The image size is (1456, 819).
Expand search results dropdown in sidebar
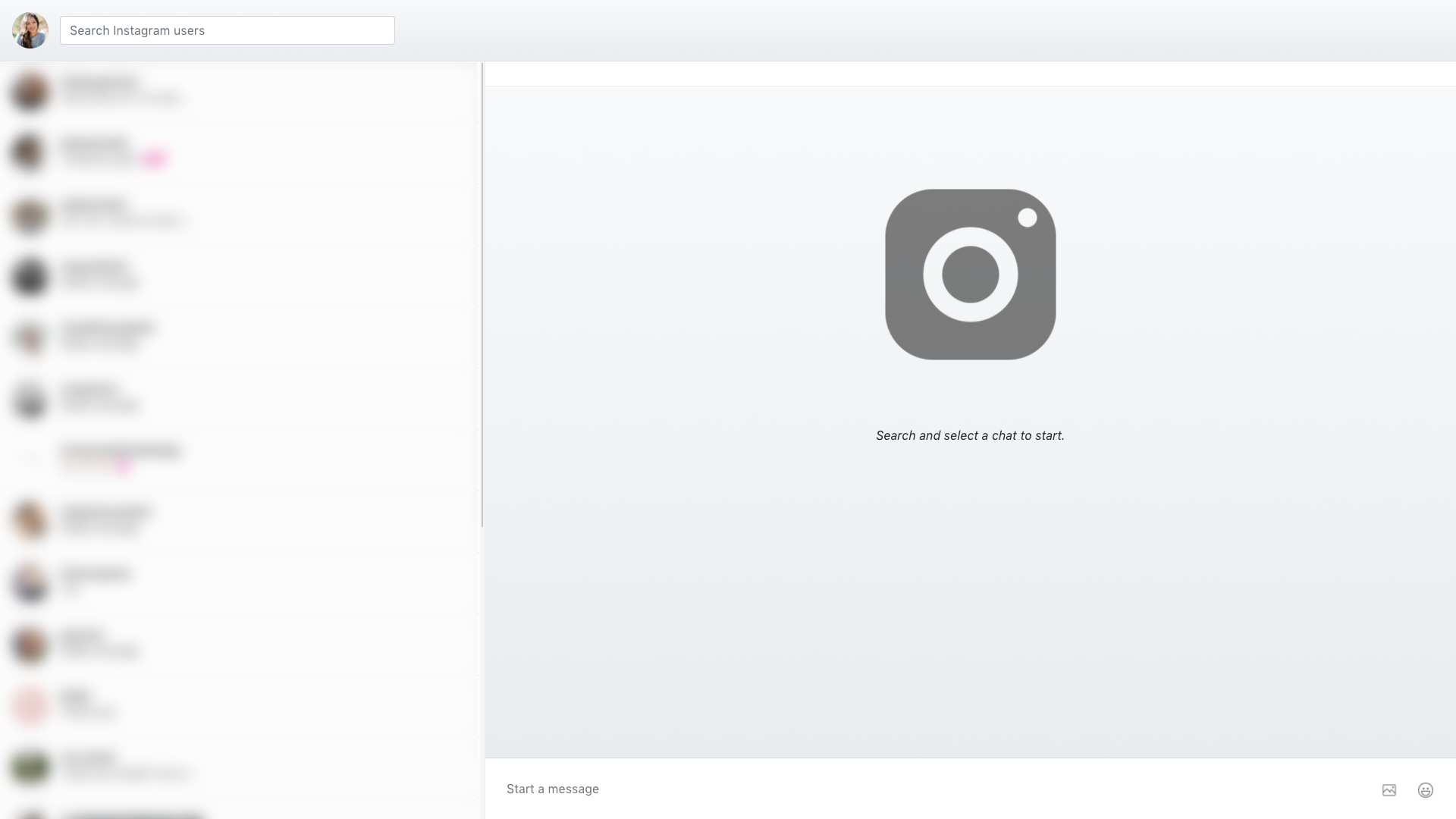point(227,30)
